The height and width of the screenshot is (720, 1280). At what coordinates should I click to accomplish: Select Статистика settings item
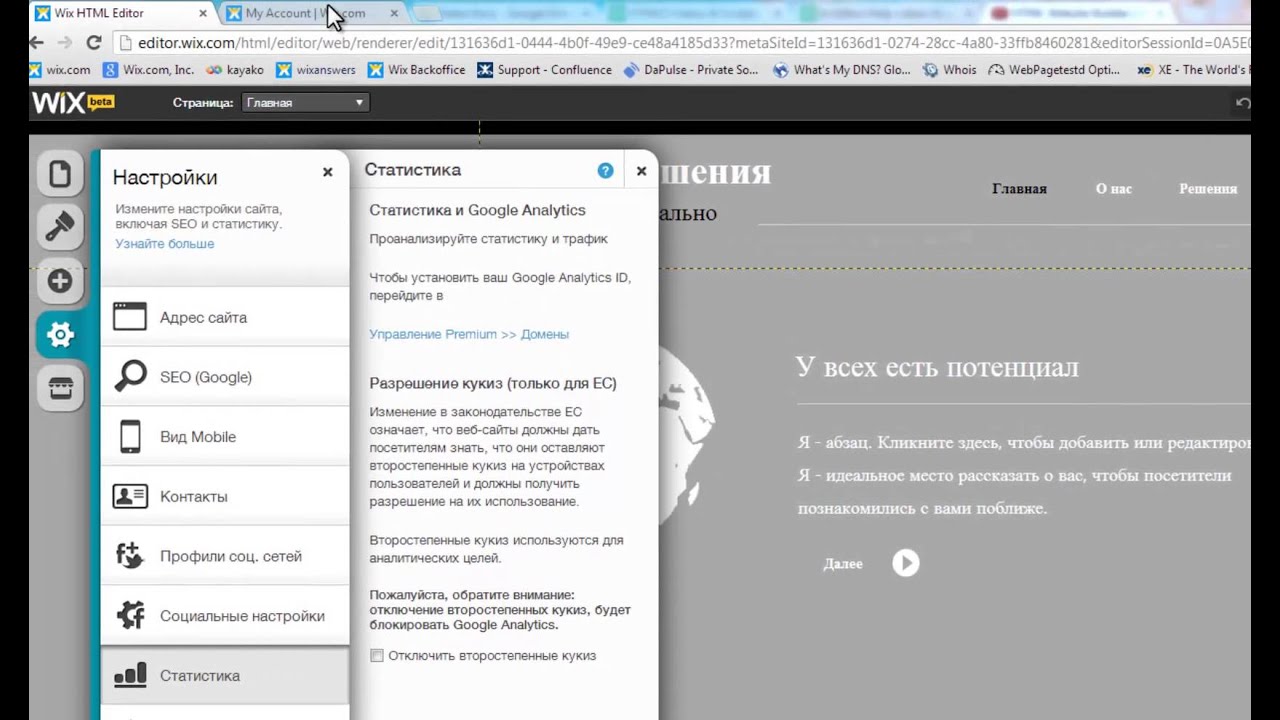pos(225,675)
